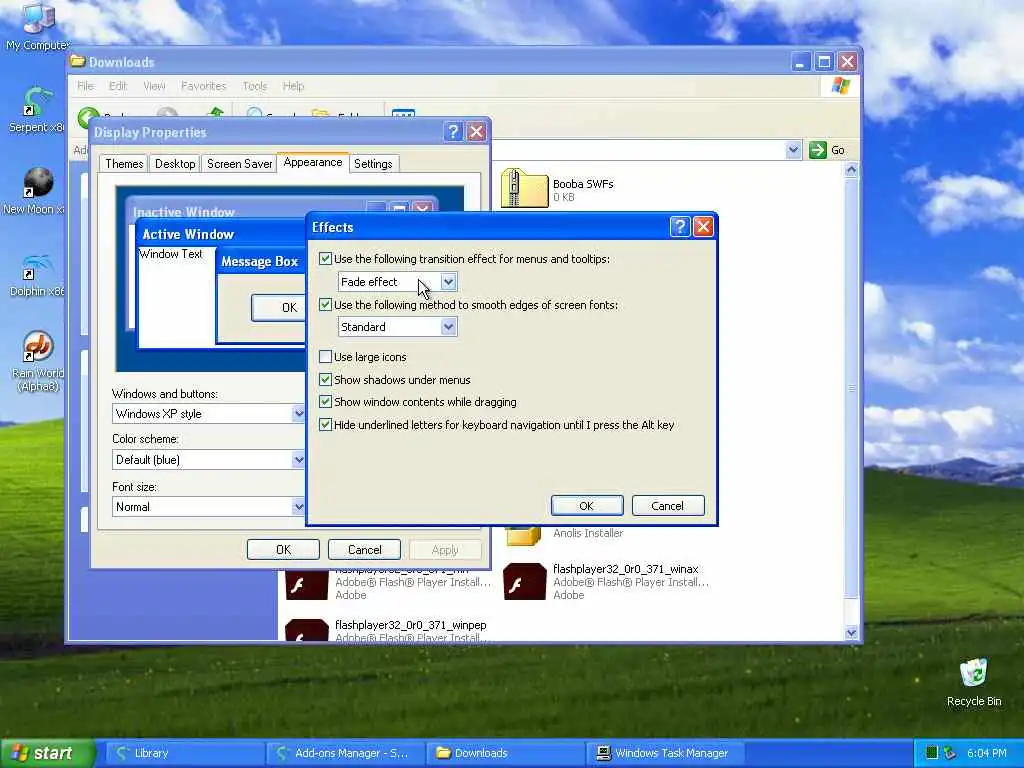The image size is (1024, 768).
Task: Click the Active Window preview title bar
Action: (221, 234)
